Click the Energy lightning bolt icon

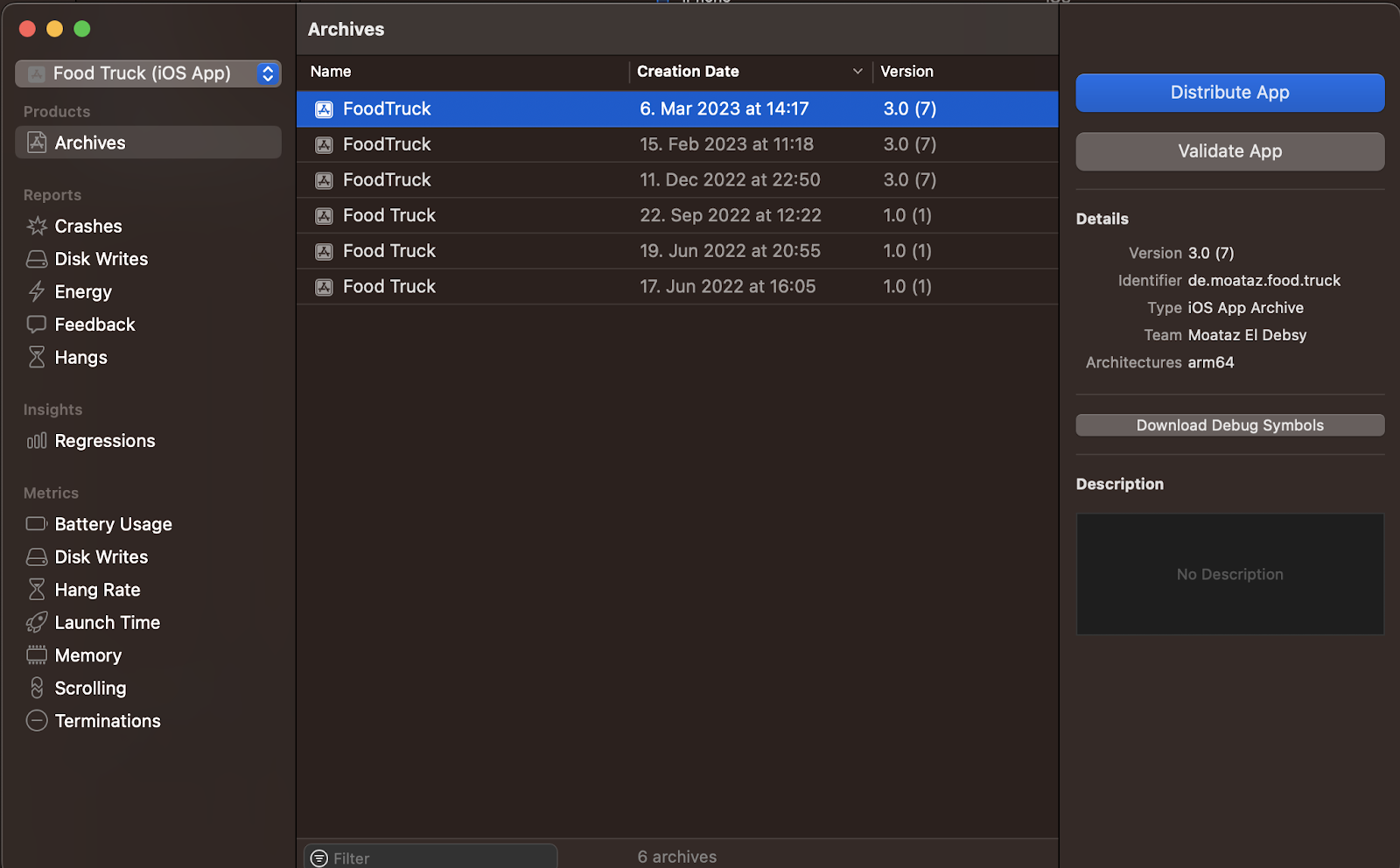click(x=37, y=291)
